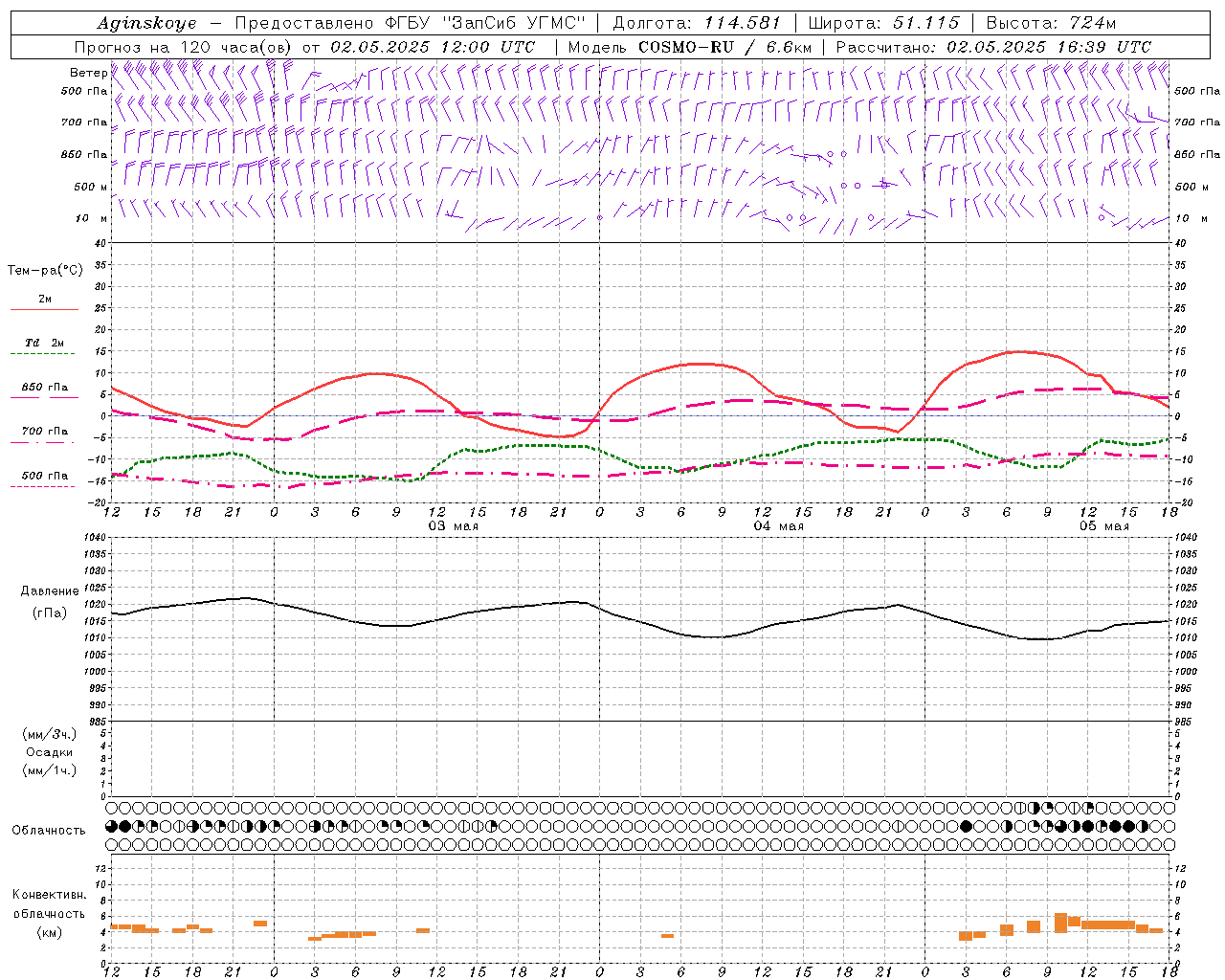
Task: Select the Модель COSMO-RU / 6.6км text
Action: click(x=689, y=47)
